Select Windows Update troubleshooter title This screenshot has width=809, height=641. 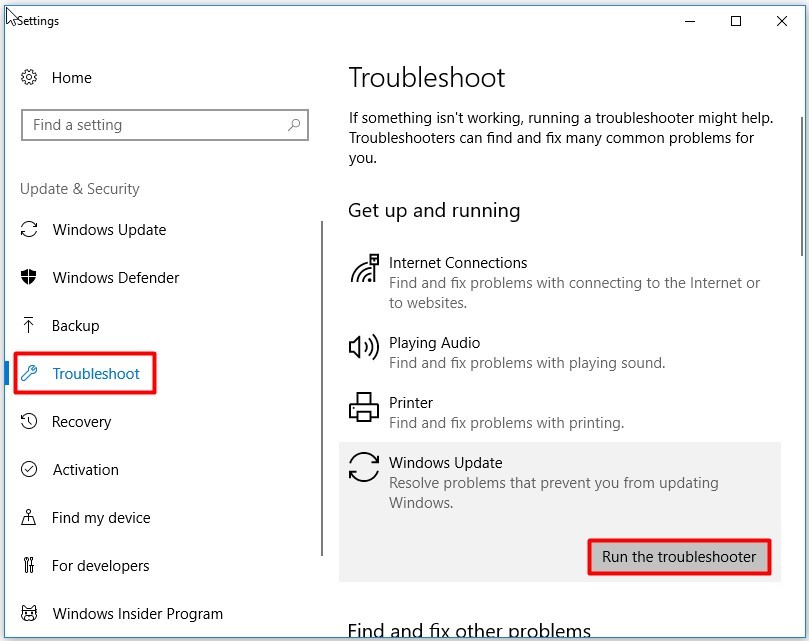(x=446, y=462)
